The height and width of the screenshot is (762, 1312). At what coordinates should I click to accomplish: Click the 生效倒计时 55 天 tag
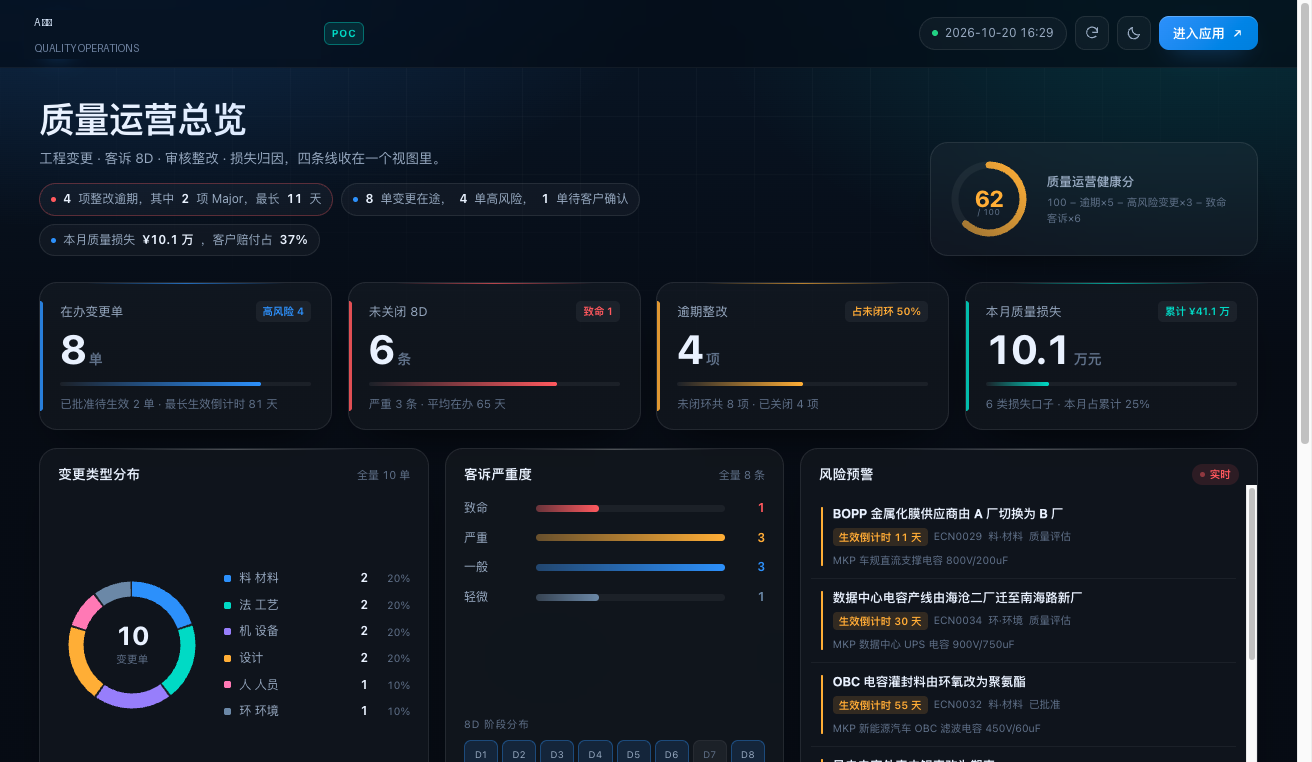pyautogui.click(x=880, y=705)
